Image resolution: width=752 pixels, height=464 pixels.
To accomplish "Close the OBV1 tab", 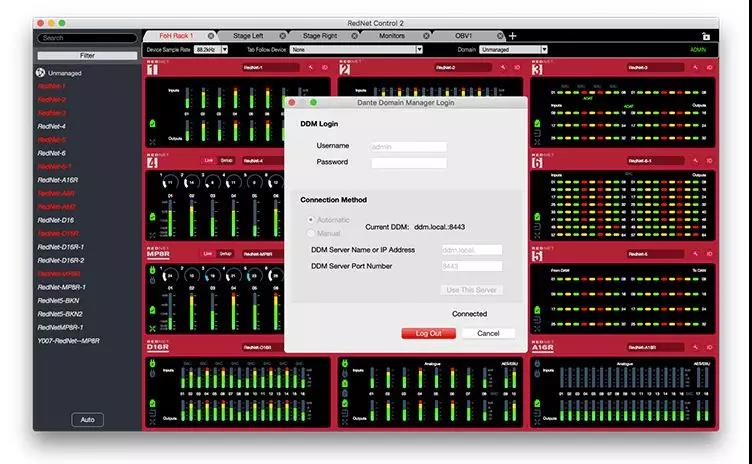I will pos(500,36).
